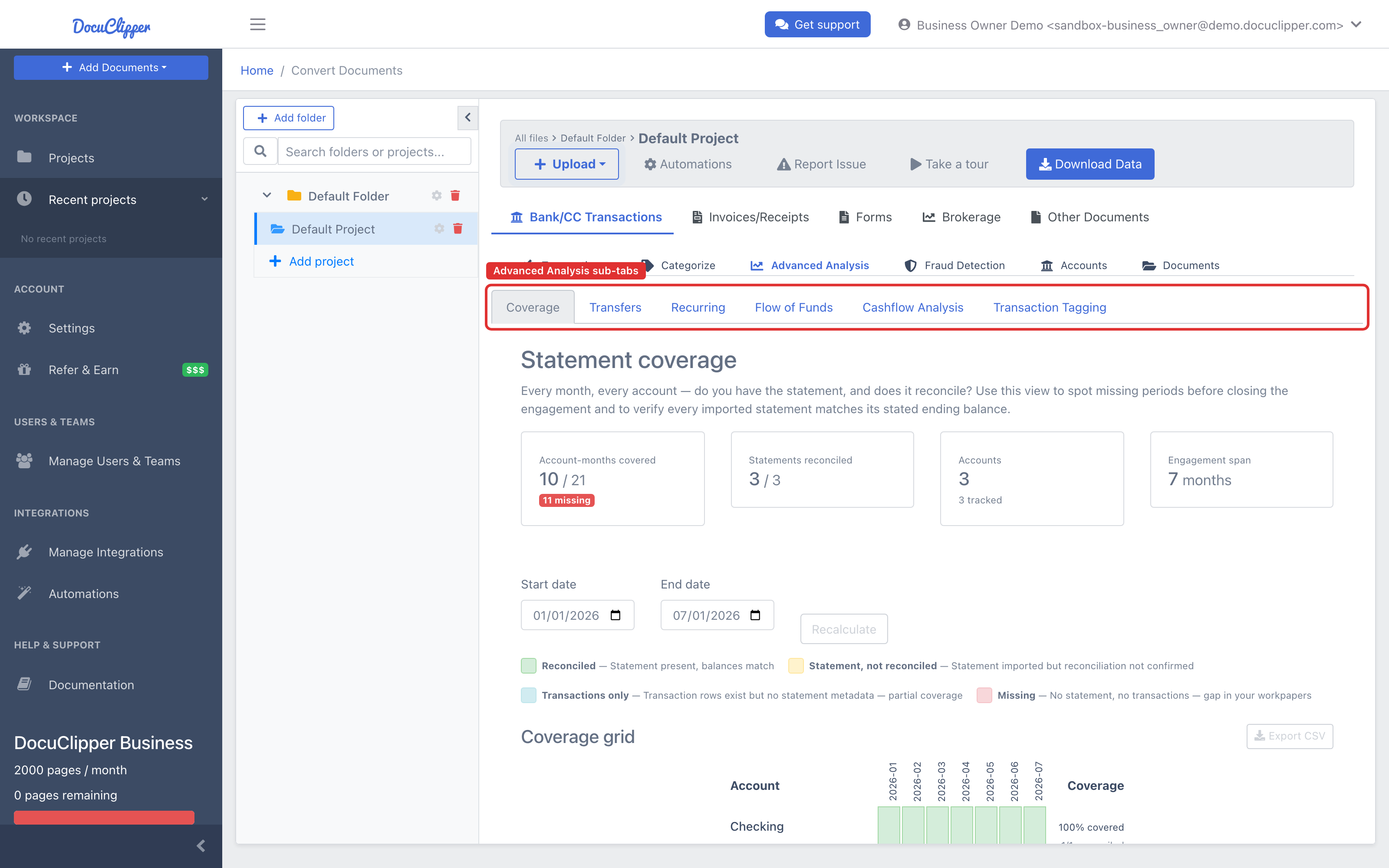The height and width of the screenshot is (868, 1389).
Task: Click Report Issue warning icon
Action: pos(783,164)
